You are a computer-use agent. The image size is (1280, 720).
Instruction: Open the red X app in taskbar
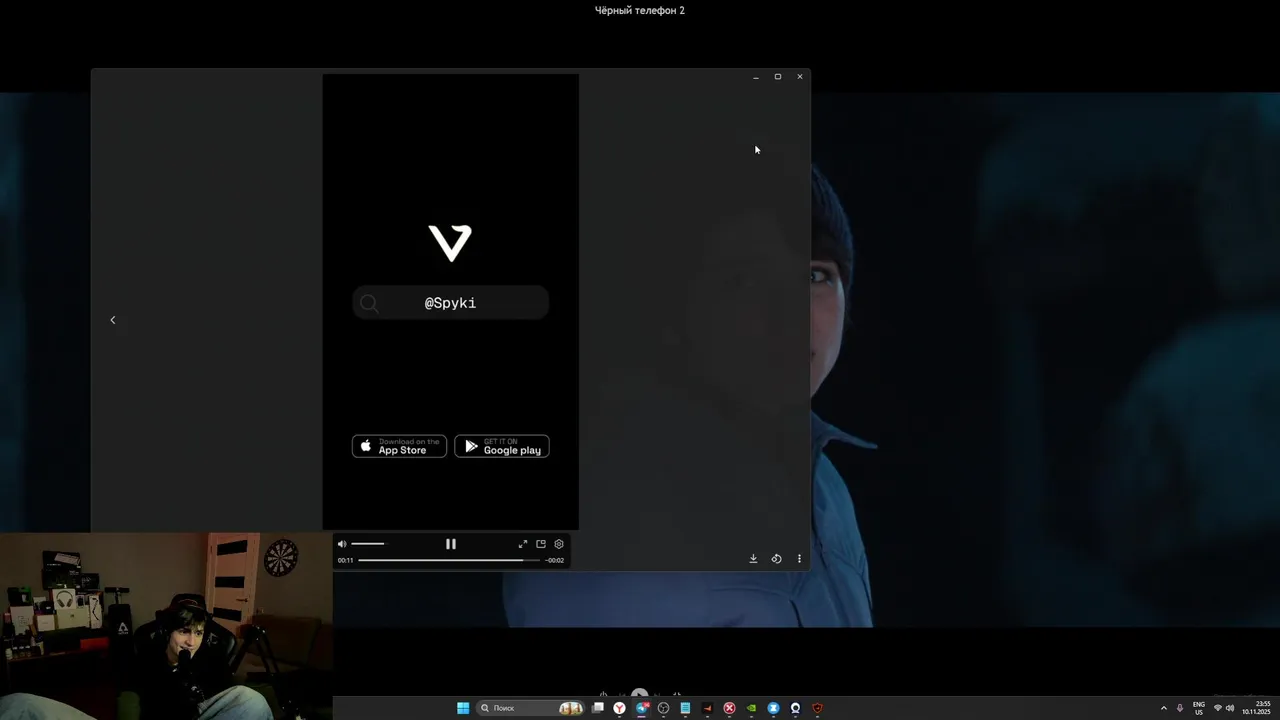coord(729,708)
